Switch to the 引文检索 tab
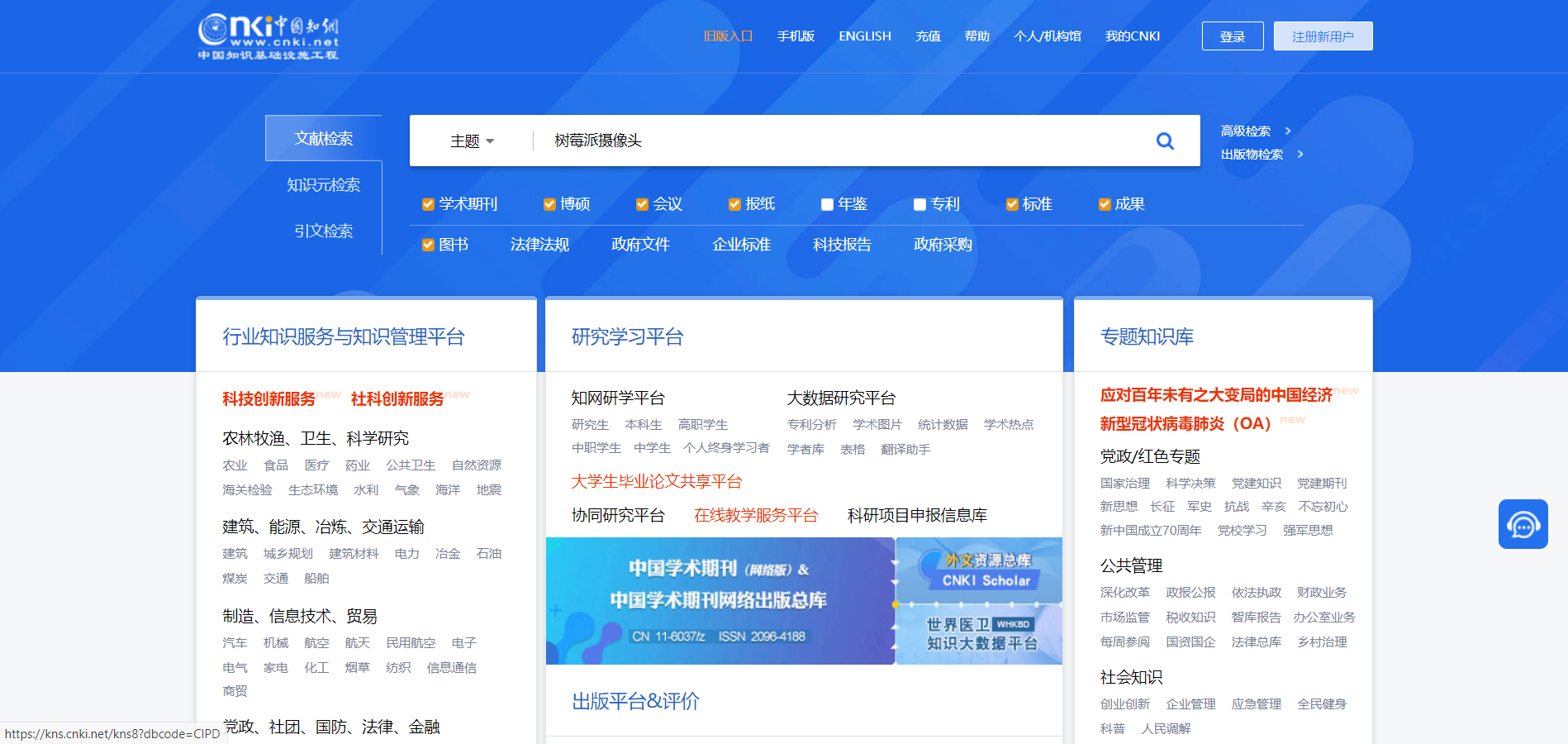This screenshot has height=744, width=1568. (x=323, y=231)
